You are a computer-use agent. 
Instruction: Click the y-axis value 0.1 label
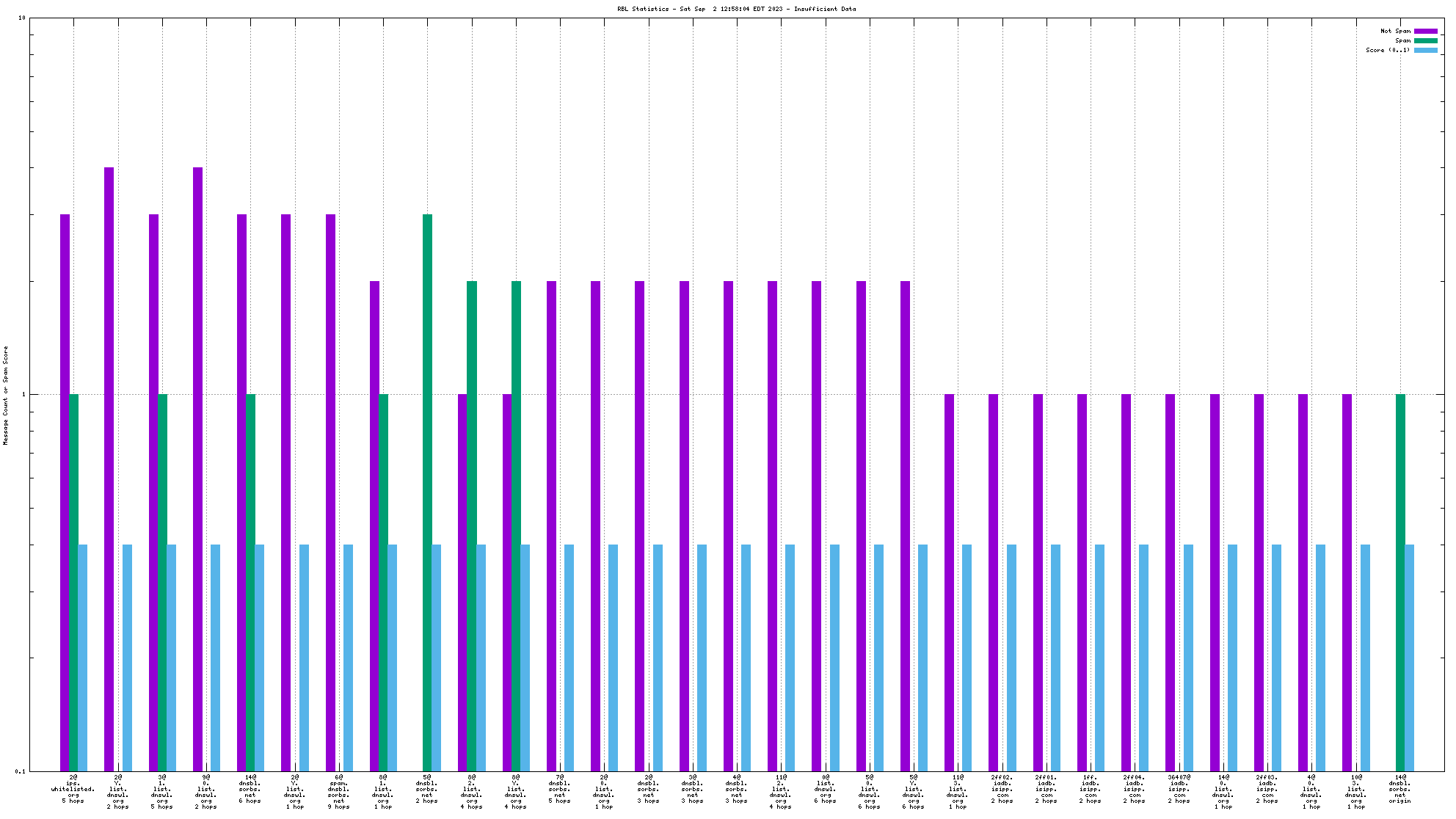tap(19, 771)
